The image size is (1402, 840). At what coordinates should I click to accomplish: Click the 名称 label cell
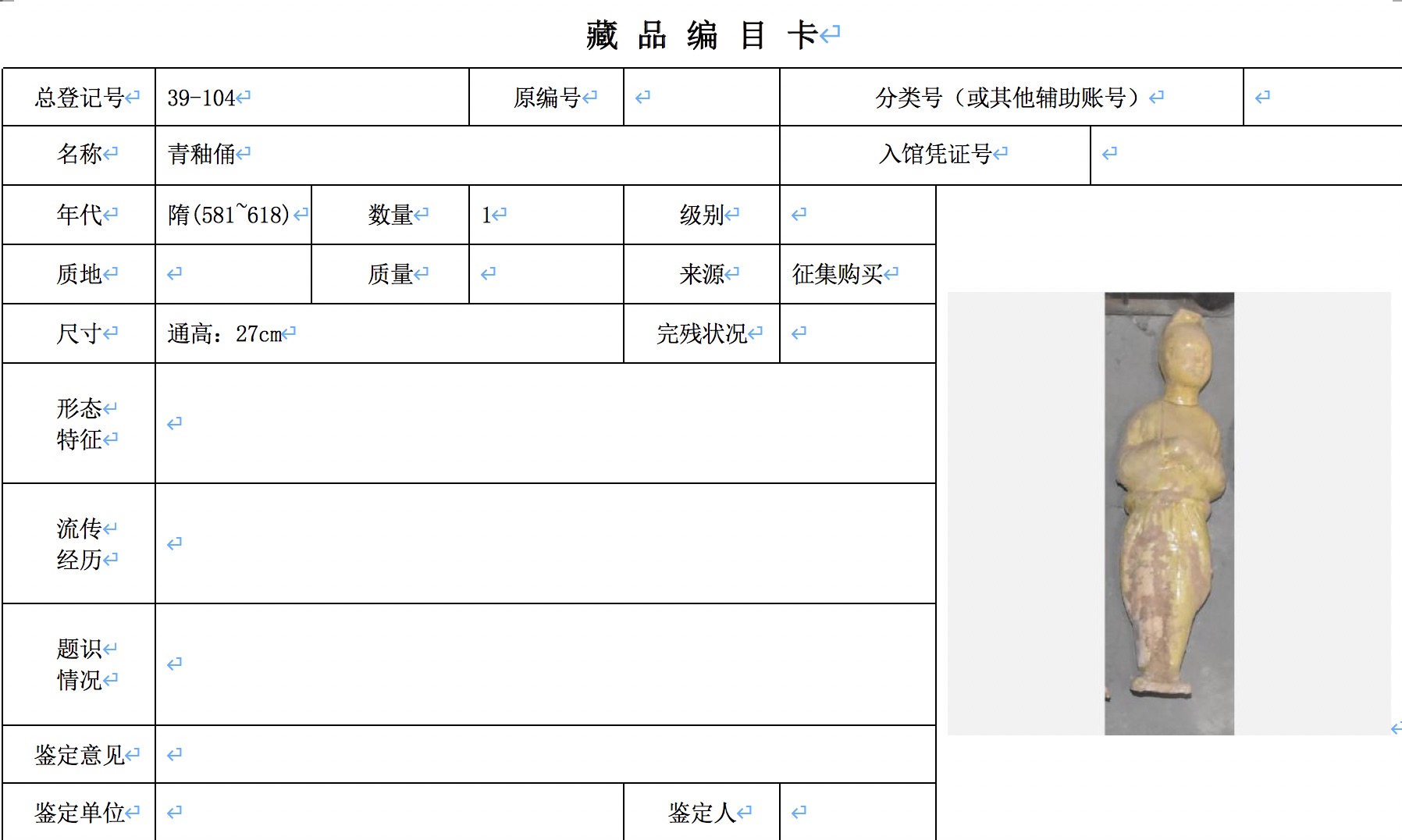(x=79, y=155)
